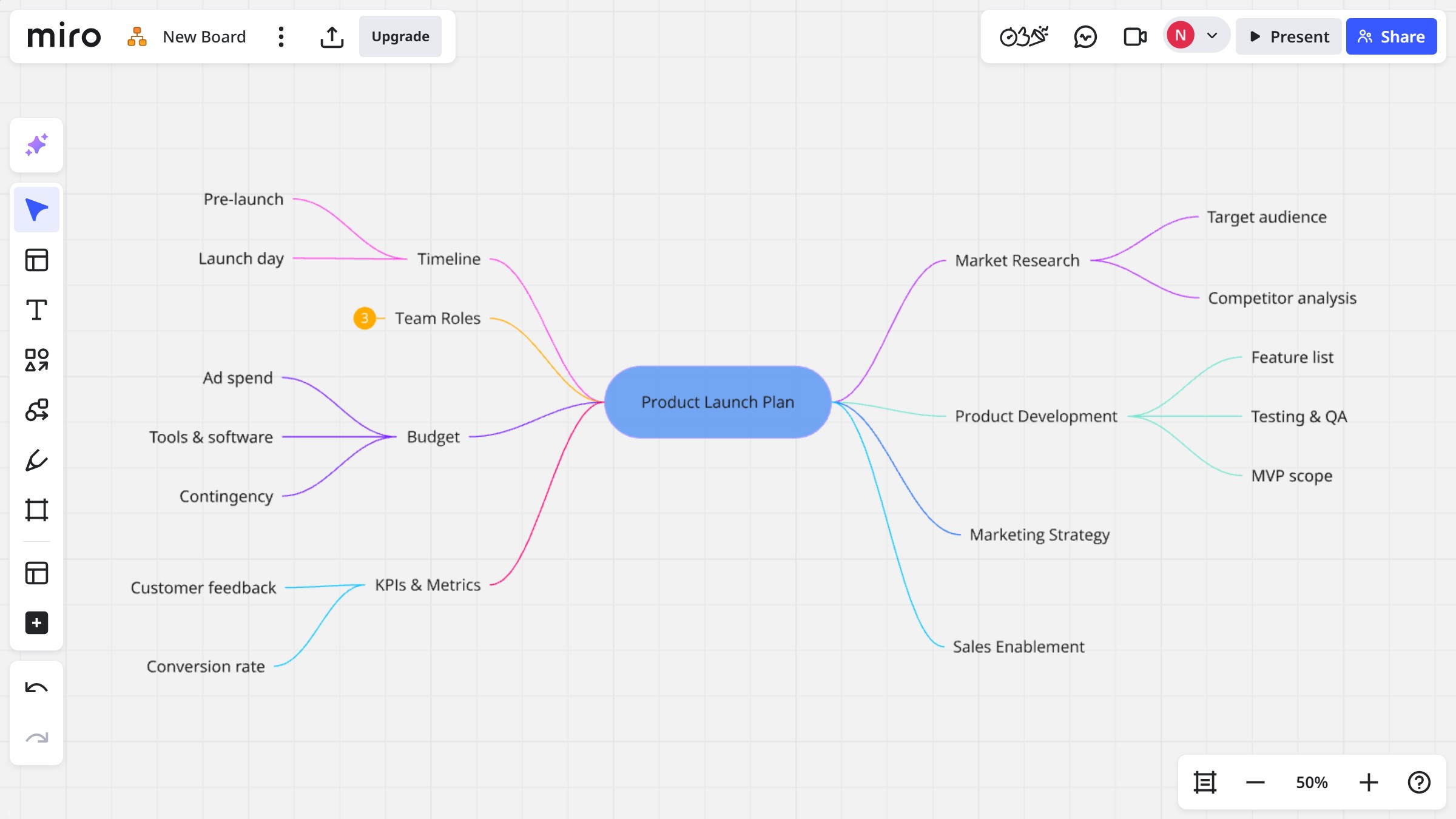Click the Share button

(x=1390, y=36)
